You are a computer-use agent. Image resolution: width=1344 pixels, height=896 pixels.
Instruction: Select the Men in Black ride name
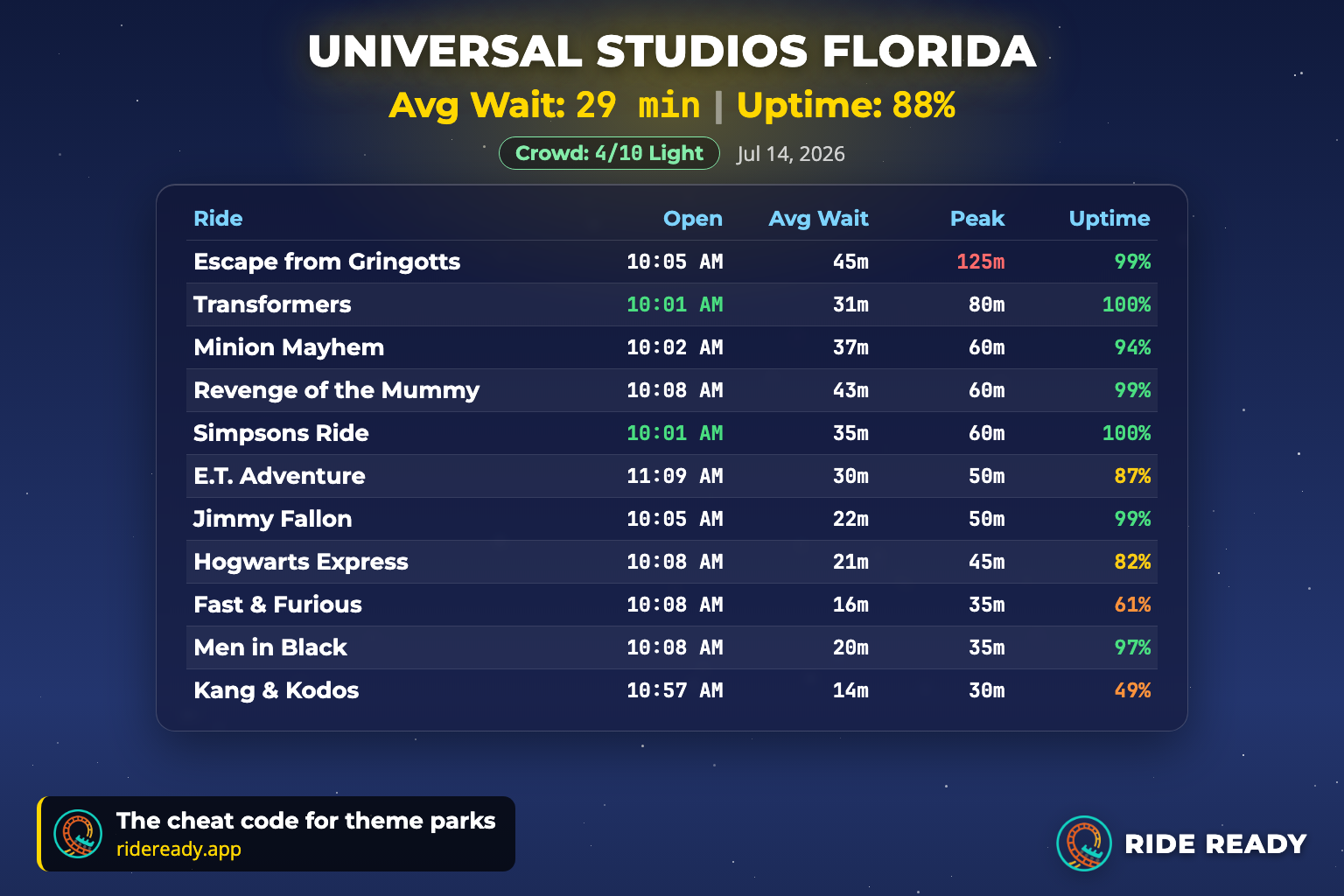pyautogui.click(x=270, y=647)
